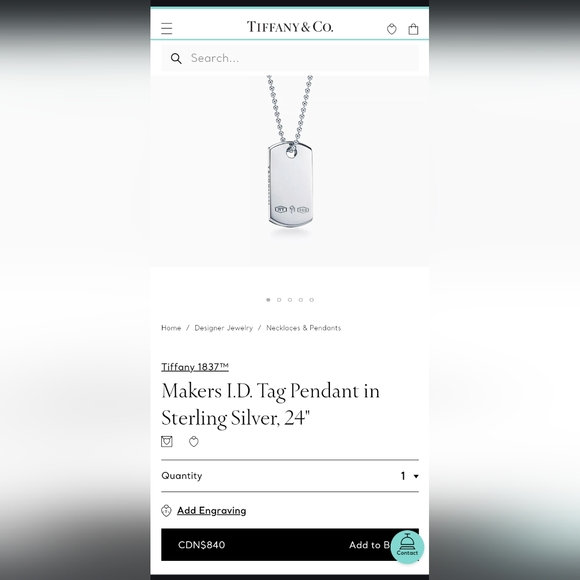Click the Add Engraving link
Image resolution: width=580 pixels, height=580 pixels.
pyautogui.click(x=212, y=510)
